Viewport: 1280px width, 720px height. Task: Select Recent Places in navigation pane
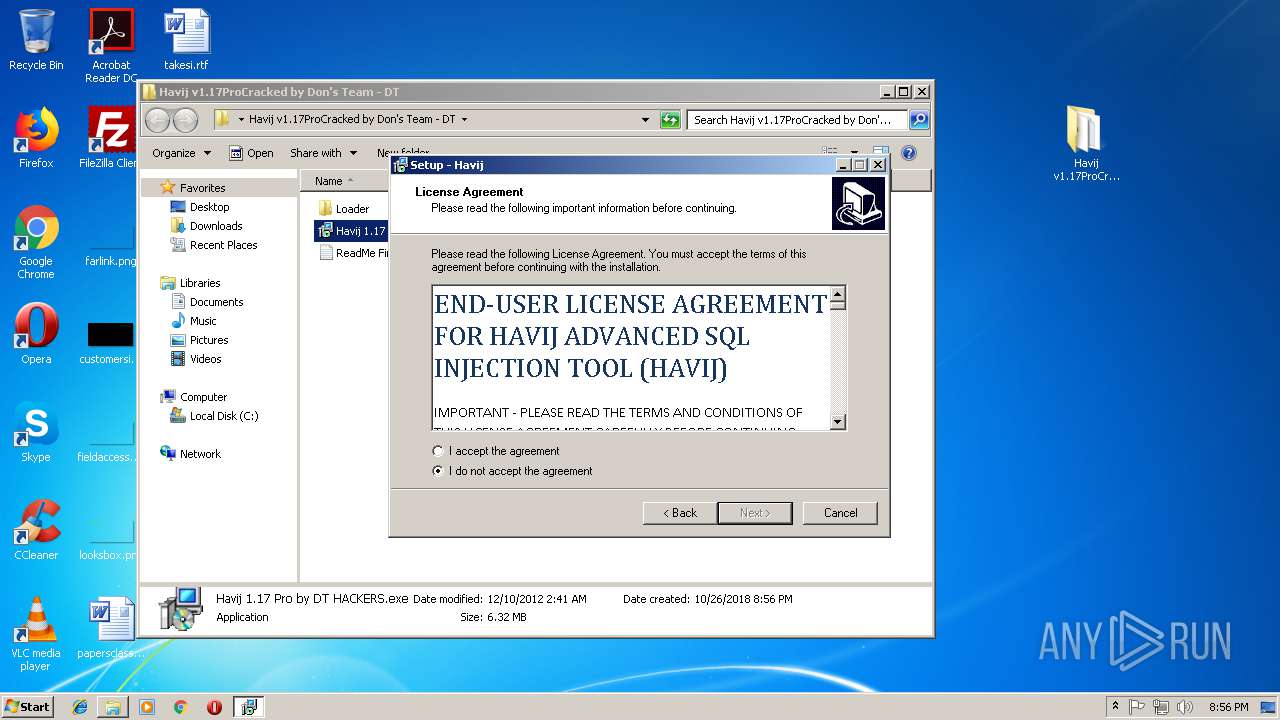(x=223, y=245)
